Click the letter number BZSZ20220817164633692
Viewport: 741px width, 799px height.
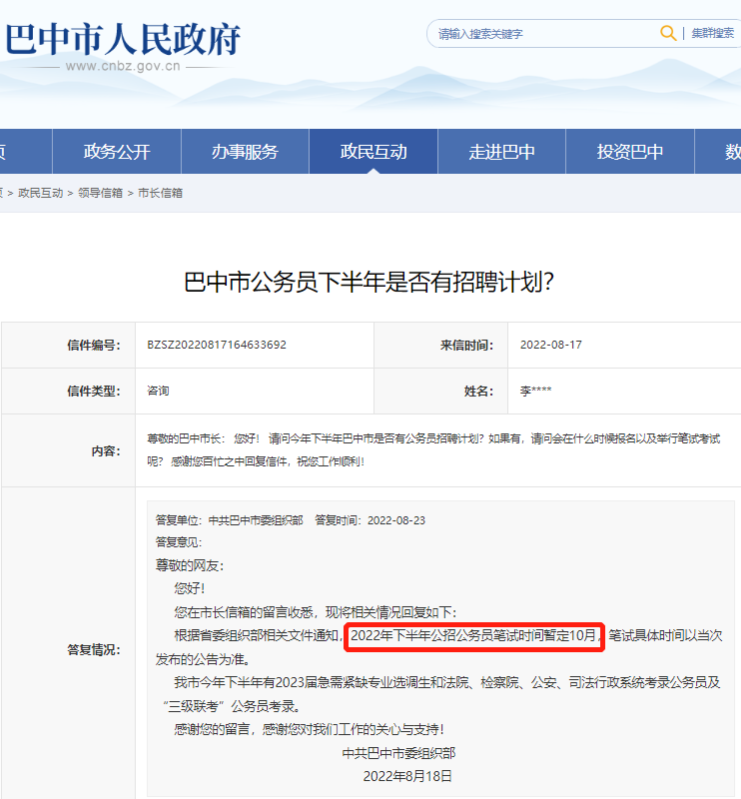[217, 345]
